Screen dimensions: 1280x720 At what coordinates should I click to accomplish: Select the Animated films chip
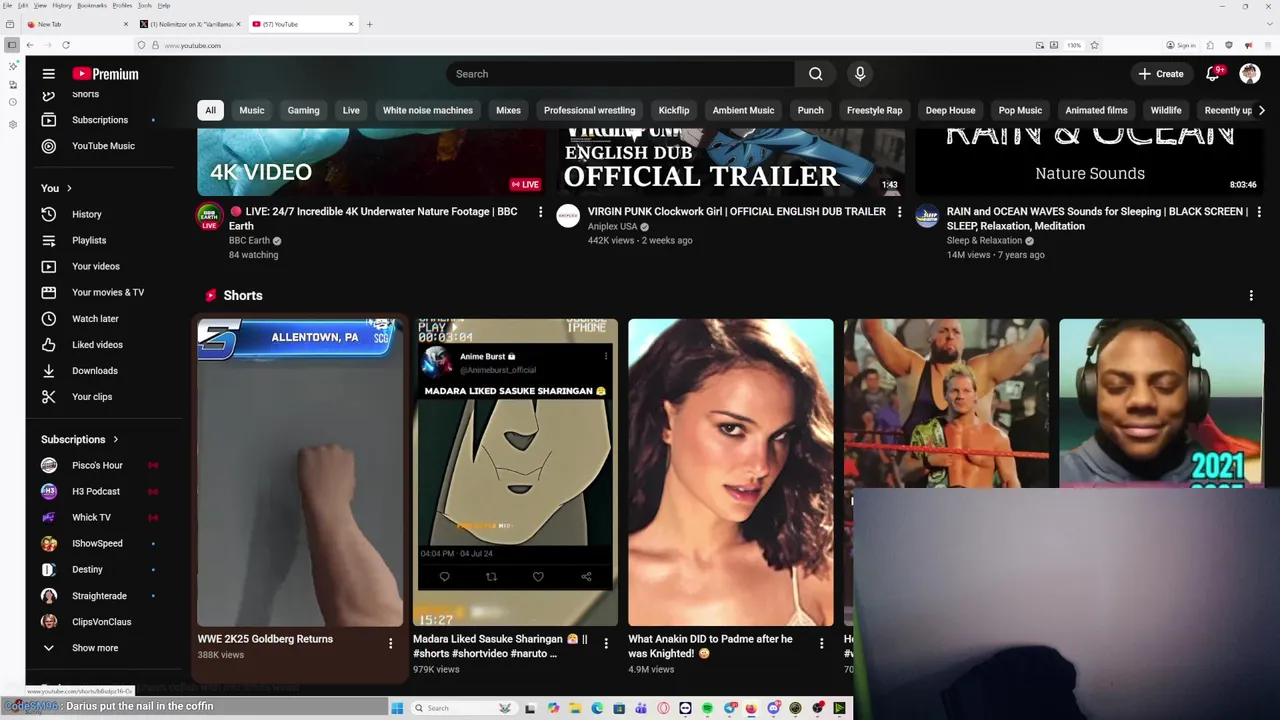coord(1096,110)
